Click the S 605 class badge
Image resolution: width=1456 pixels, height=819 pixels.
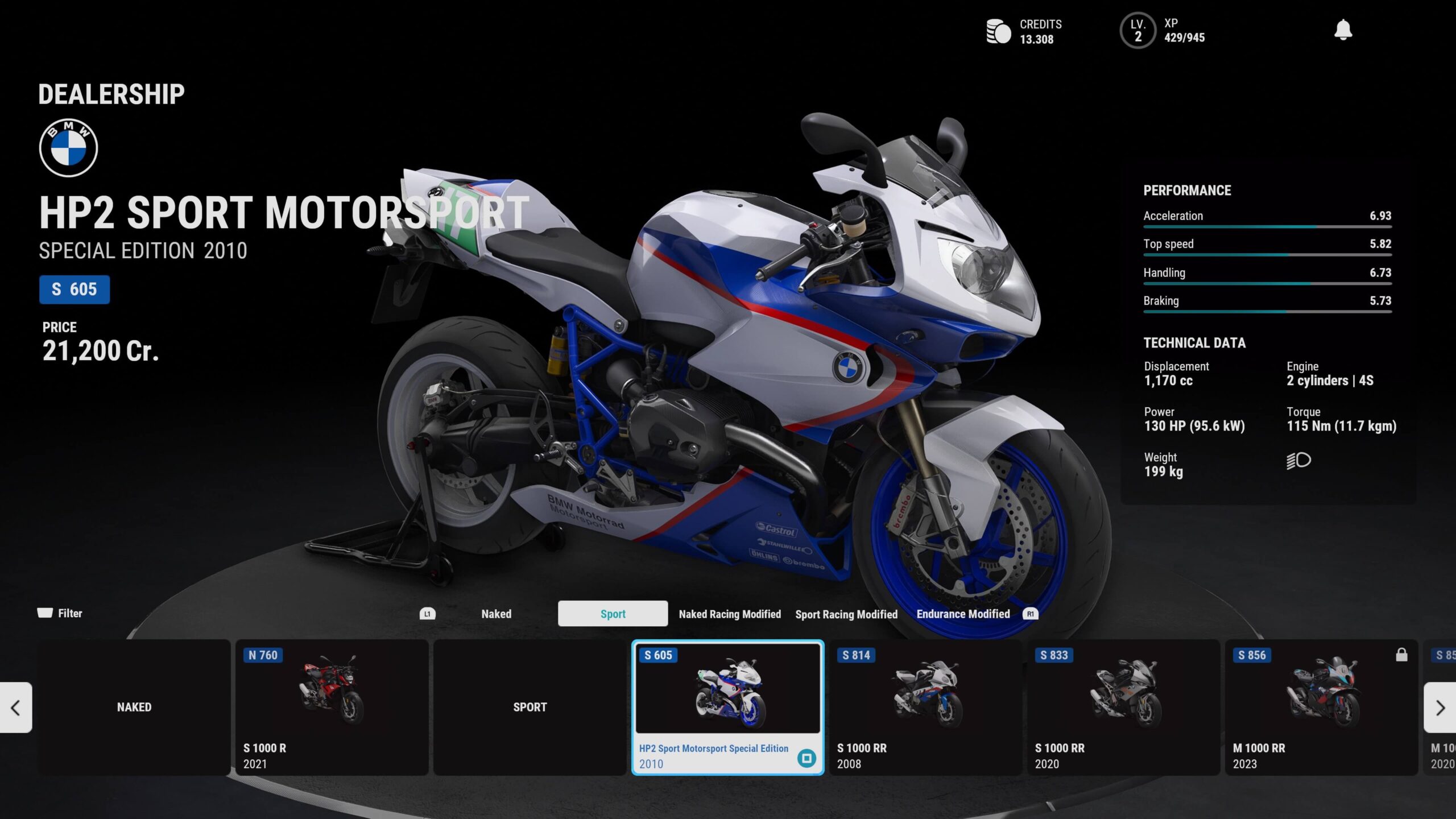[x=75, y=289]
